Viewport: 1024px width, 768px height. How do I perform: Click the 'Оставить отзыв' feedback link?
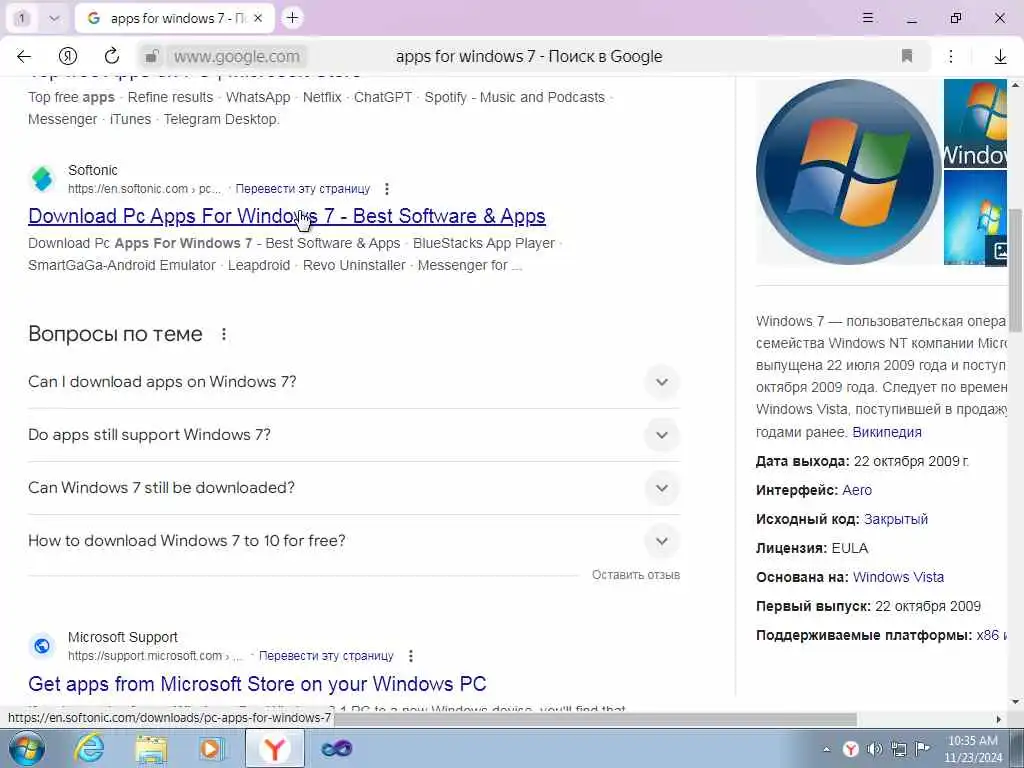coord(635,575)
